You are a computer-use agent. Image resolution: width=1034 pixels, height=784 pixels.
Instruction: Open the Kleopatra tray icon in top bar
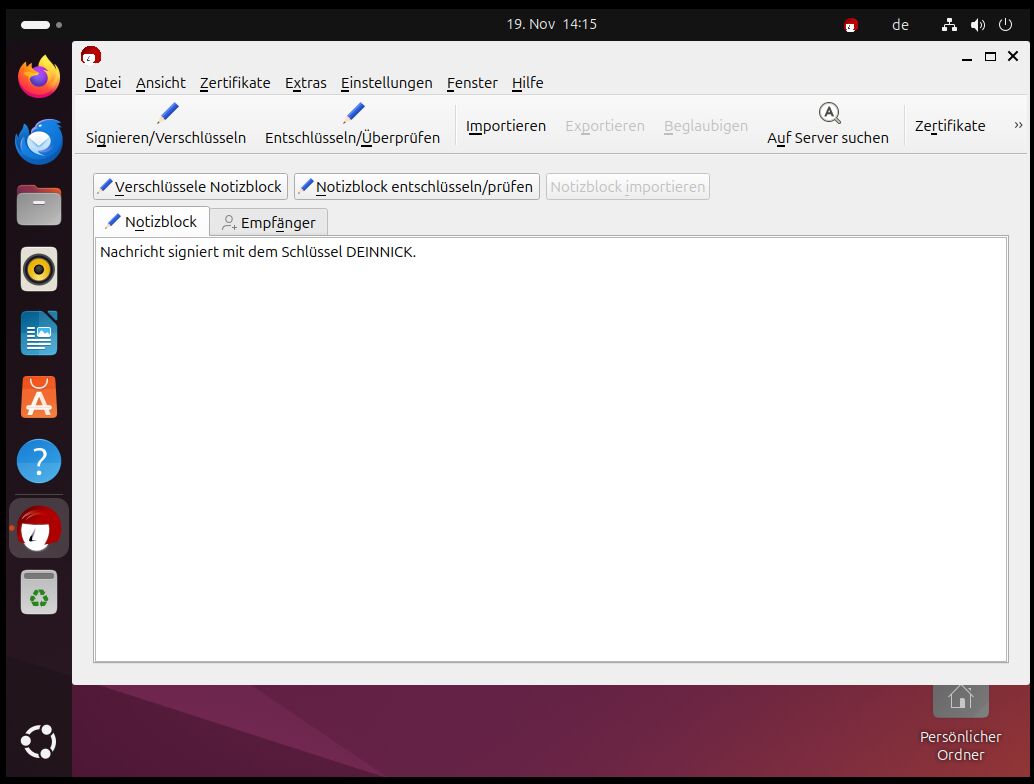pyautogui.click(x=851, y=25)
